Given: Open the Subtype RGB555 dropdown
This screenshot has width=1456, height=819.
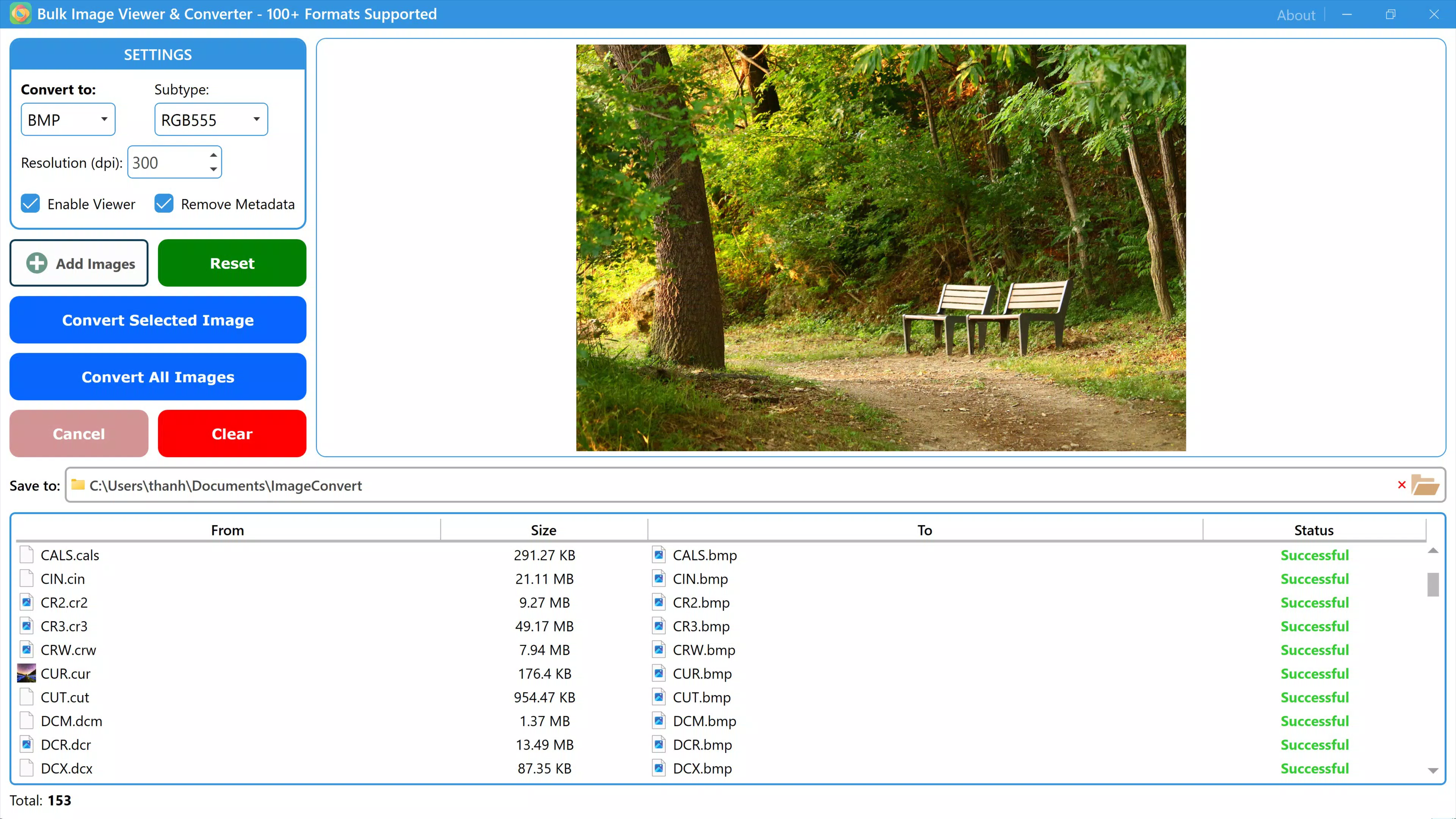Looking at the screenshot, I should (x=211, y=119).
